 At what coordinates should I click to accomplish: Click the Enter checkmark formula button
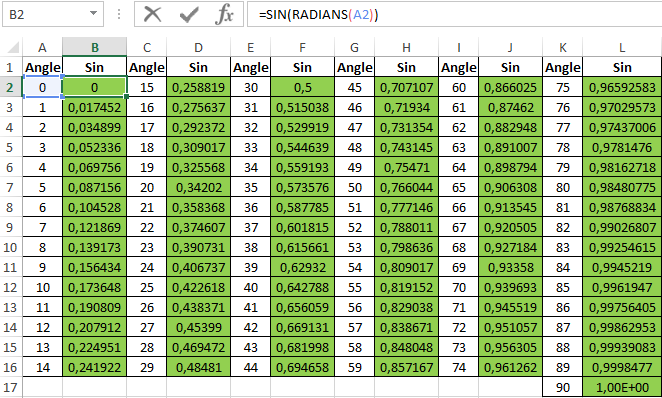pyautogui.click(x=189, y=14)
